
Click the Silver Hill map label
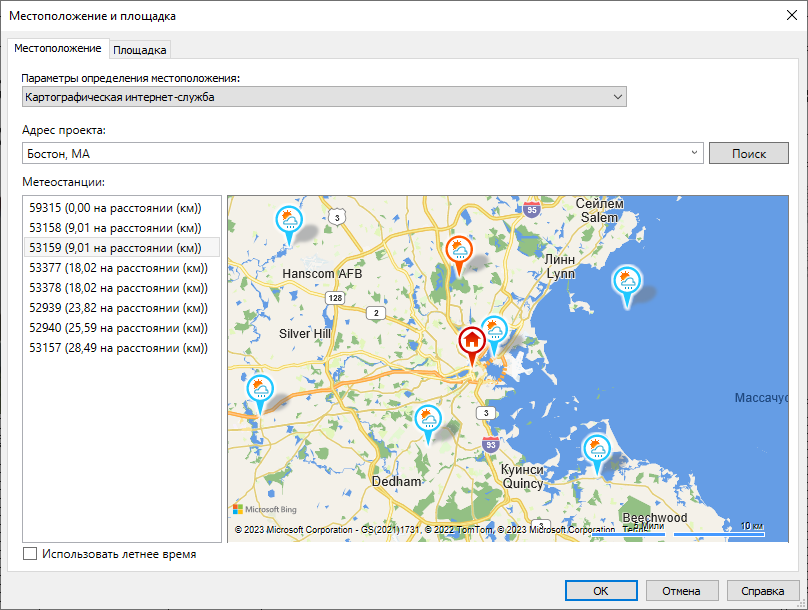(305, 333)
